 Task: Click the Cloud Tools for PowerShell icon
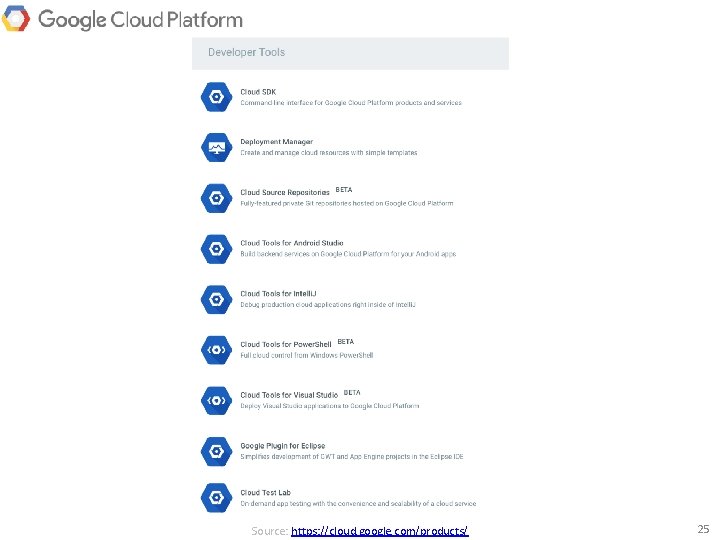click(x=216, y=350)
